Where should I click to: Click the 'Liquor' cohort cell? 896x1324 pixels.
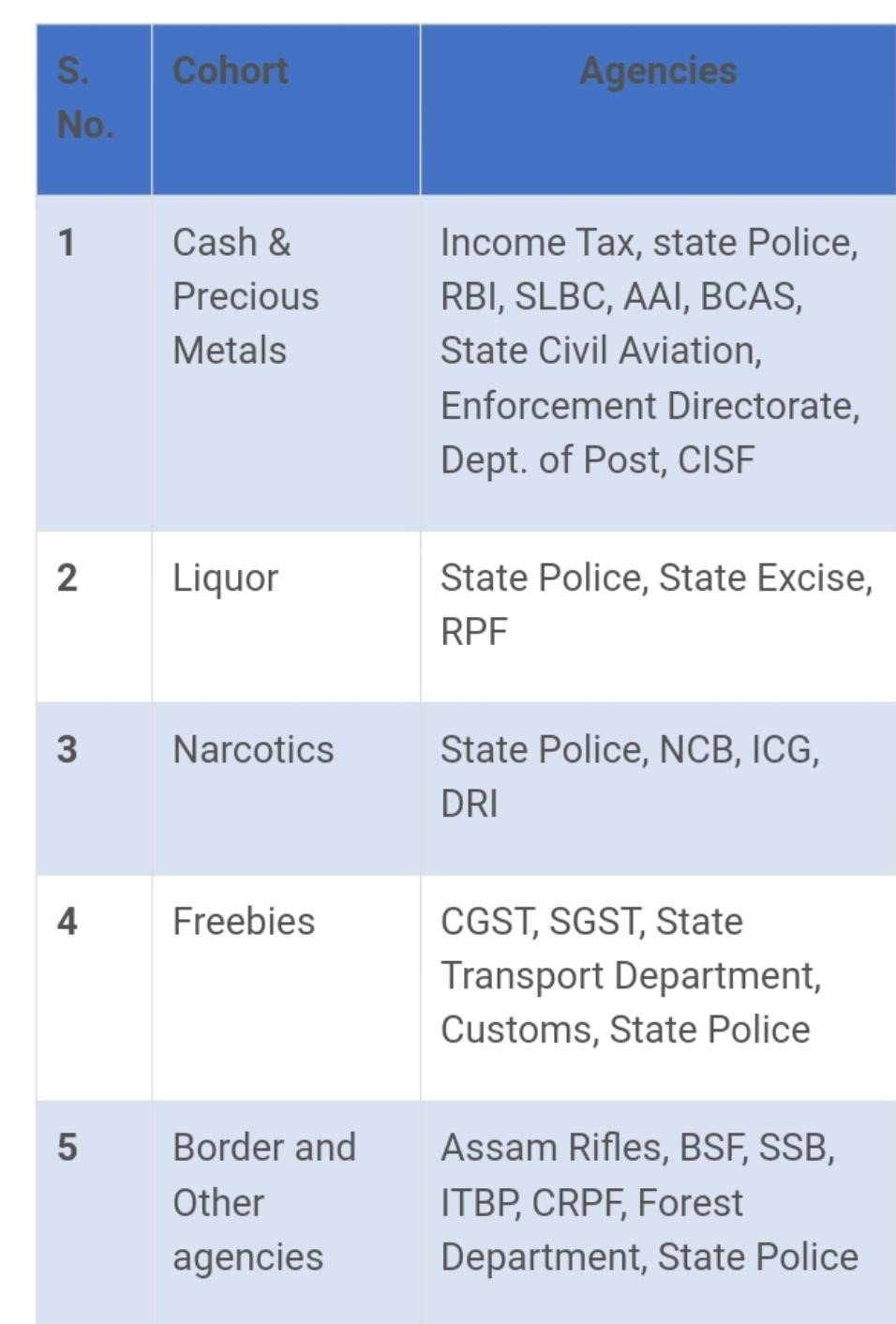pyautogui.click(x=225, y=579)
